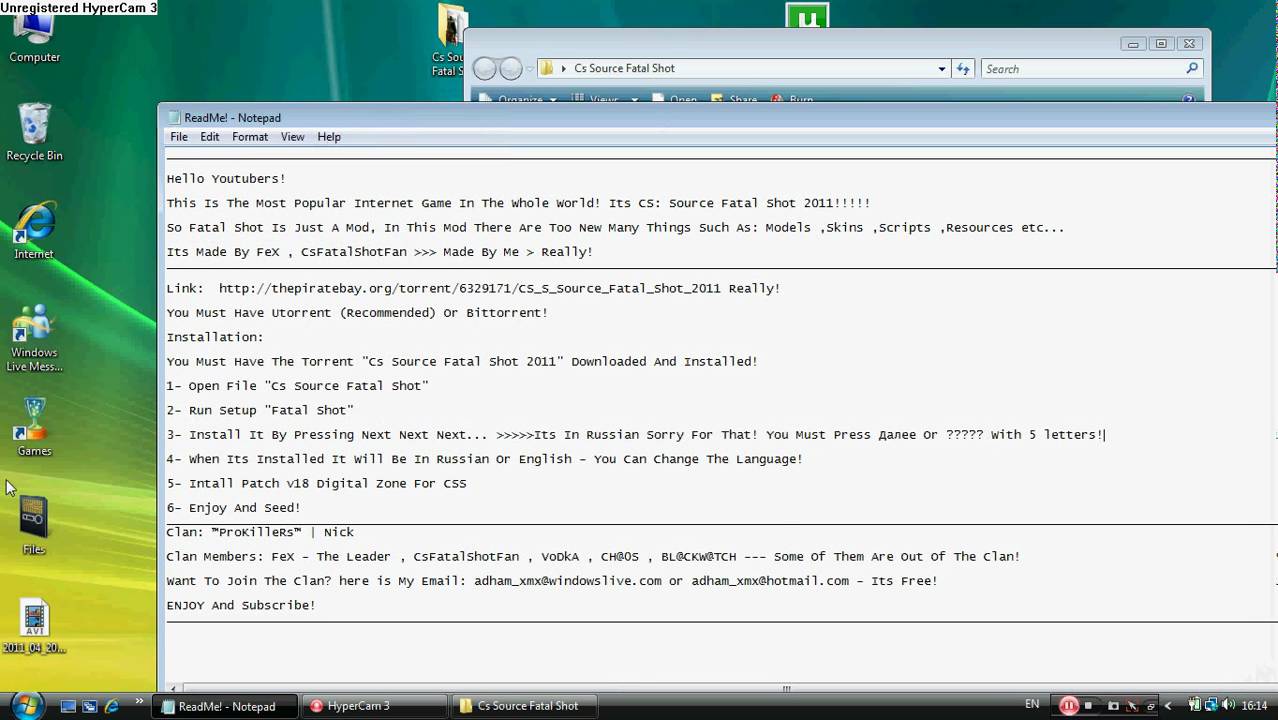The image size is (1278, 720).
Task: Stop HyperCam recording from taskbar toolbar
Action: (1088, 706)
